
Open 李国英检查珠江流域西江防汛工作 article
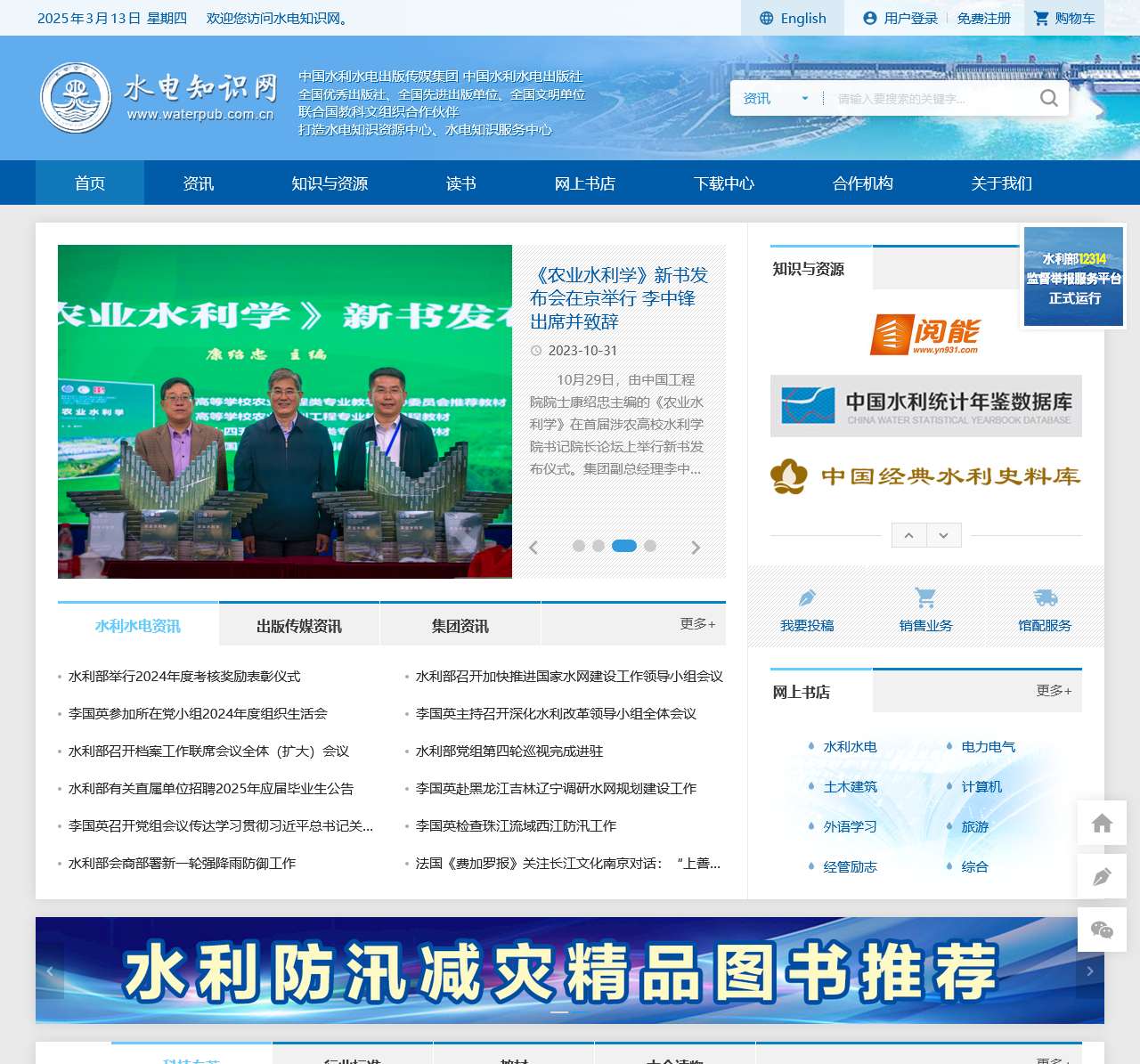[x=516, y=826]
